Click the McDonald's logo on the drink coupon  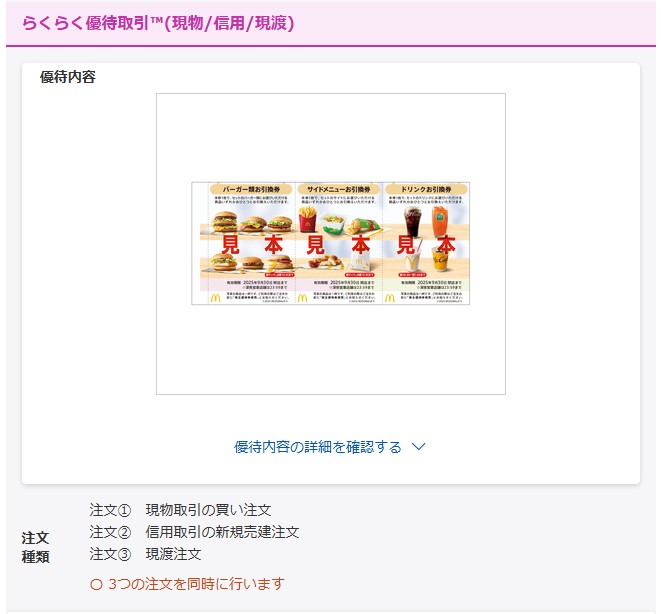tap(390, 298)
